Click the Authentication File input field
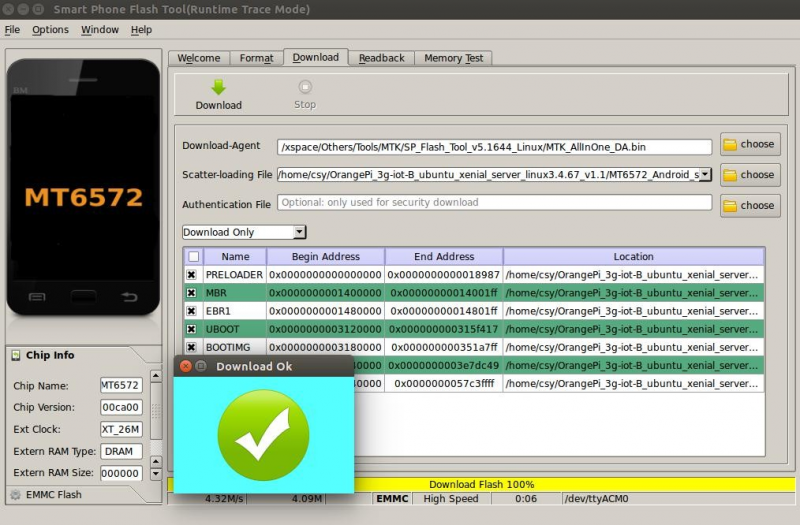 coord(494,203)
